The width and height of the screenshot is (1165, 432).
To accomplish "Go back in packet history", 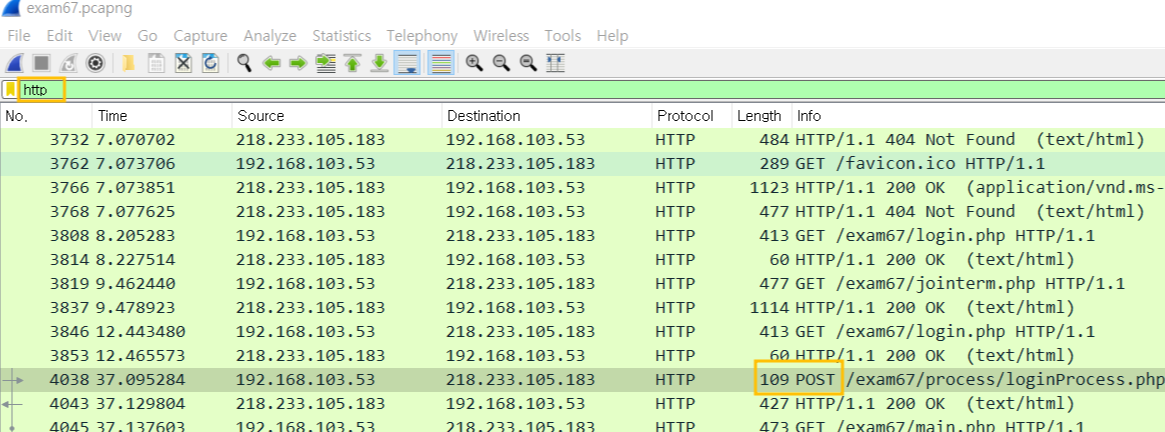I will 271,63.
